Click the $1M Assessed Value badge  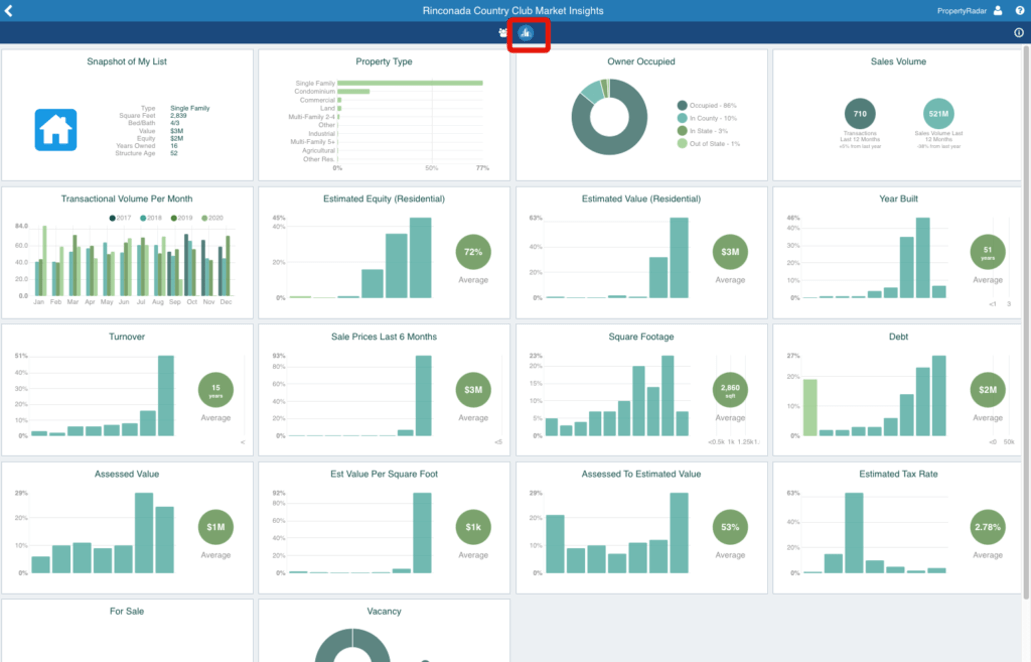click(216, 527)
